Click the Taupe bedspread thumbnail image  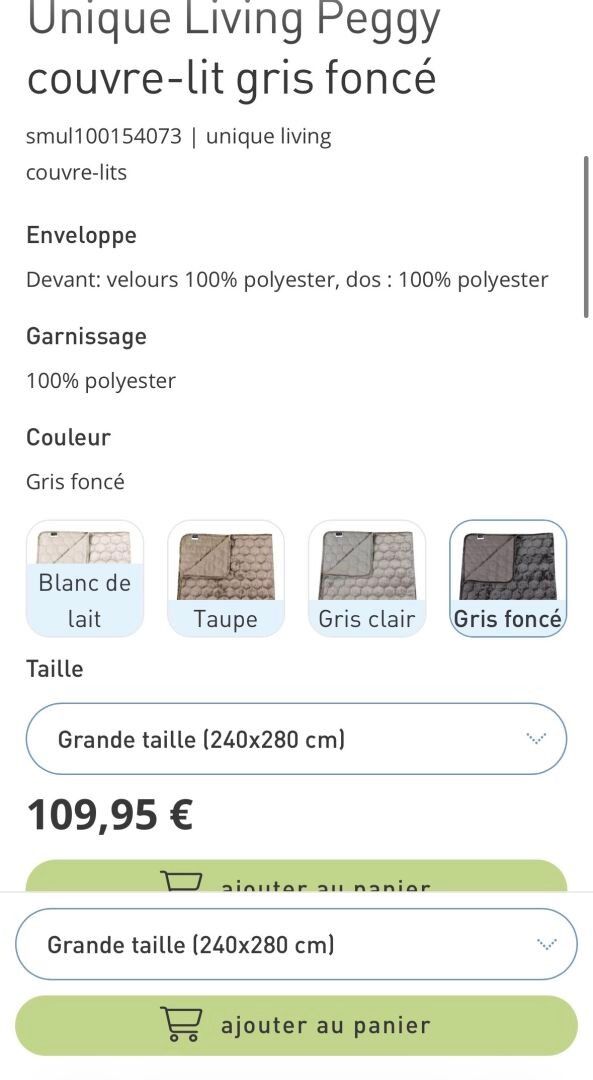(226, 565)
